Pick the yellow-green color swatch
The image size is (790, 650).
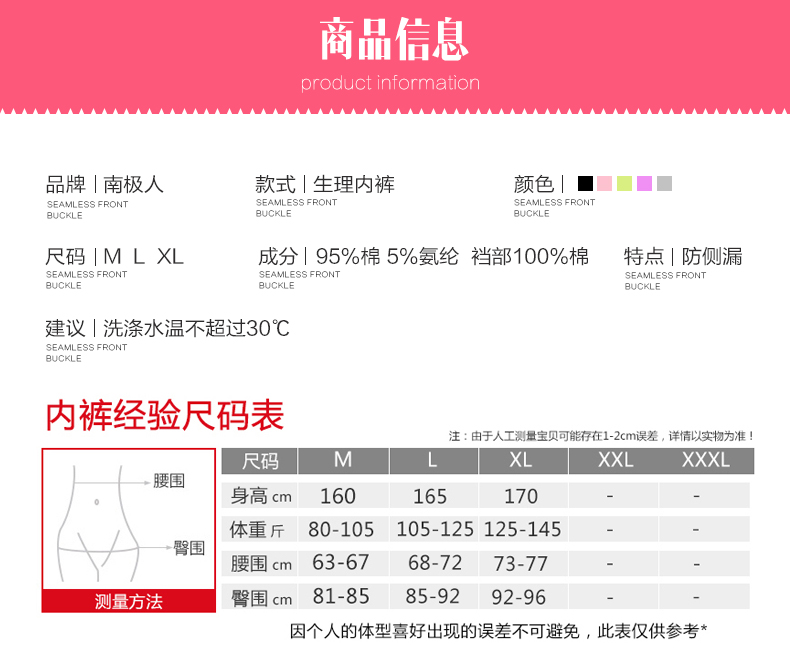click(624, 184)
